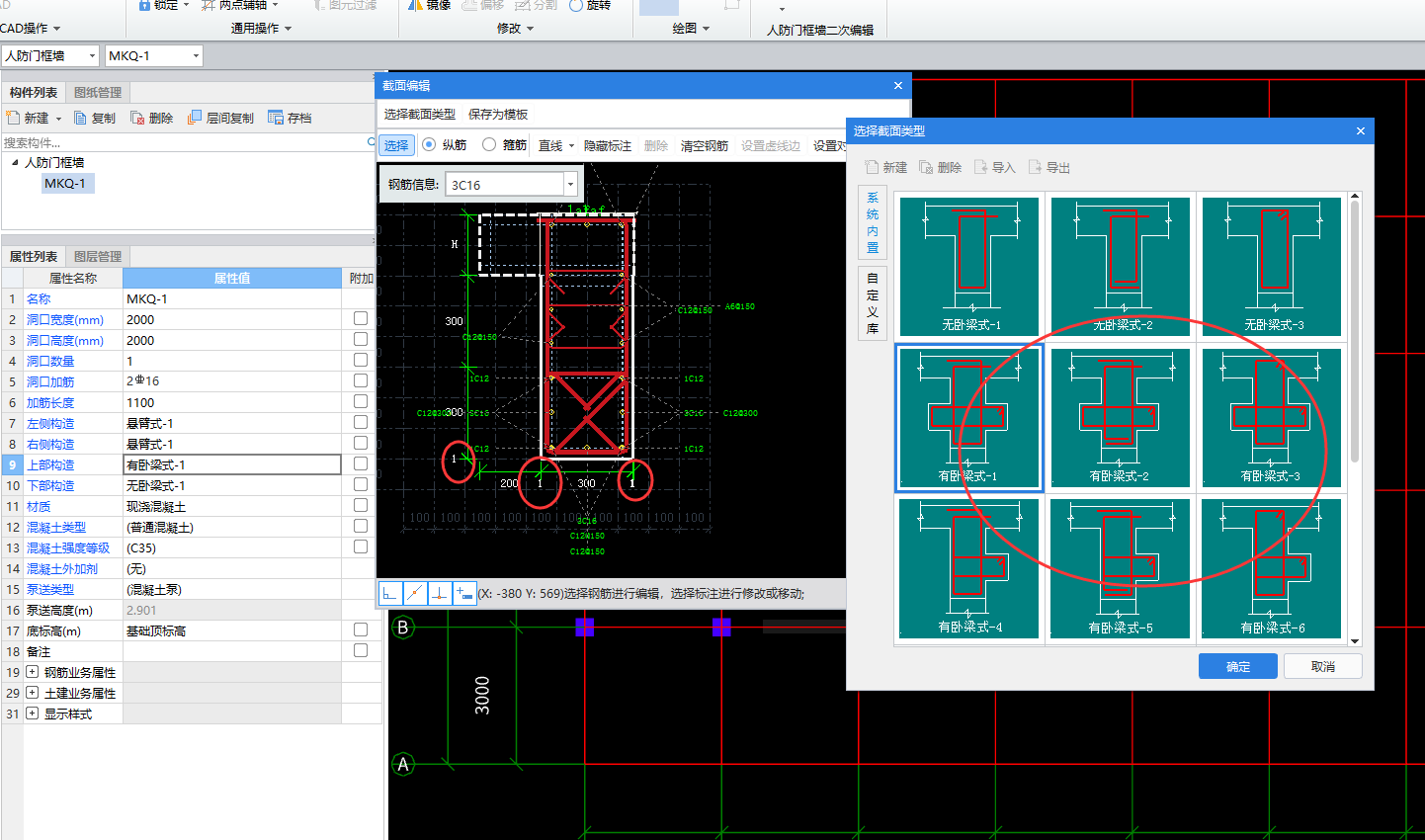1425x840 pixels.
Task: Click the 存档 archive icon
Action: click(x=276, y=118)
